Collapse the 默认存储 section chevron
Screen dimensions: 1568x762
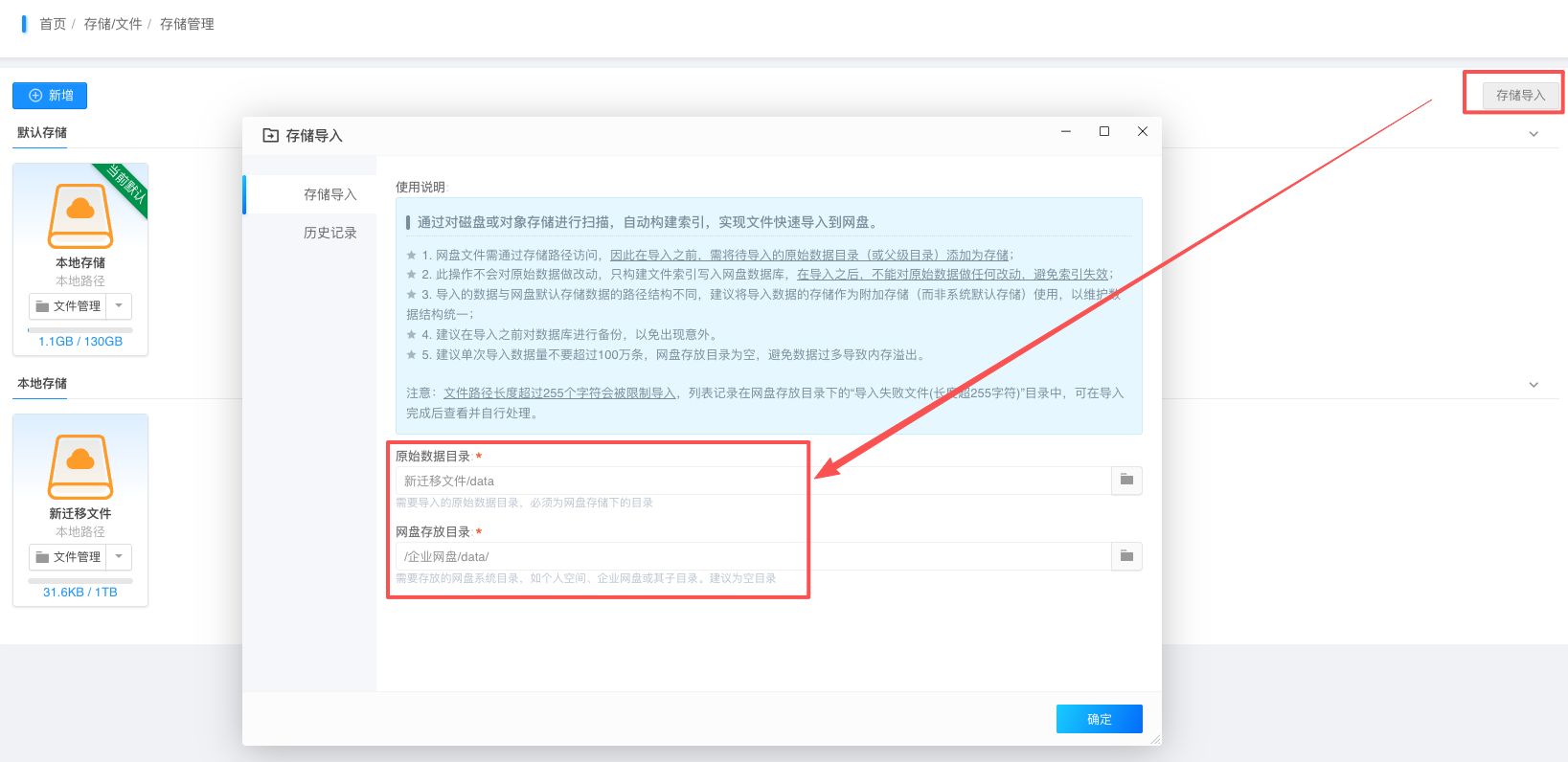pyautogui.click(x=1534, y=134)
